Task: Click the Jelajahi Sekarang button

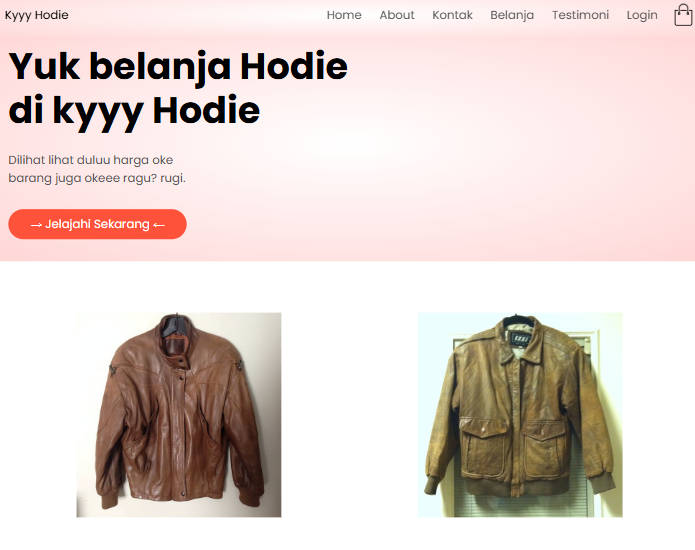Action: (x=98, y=224)
